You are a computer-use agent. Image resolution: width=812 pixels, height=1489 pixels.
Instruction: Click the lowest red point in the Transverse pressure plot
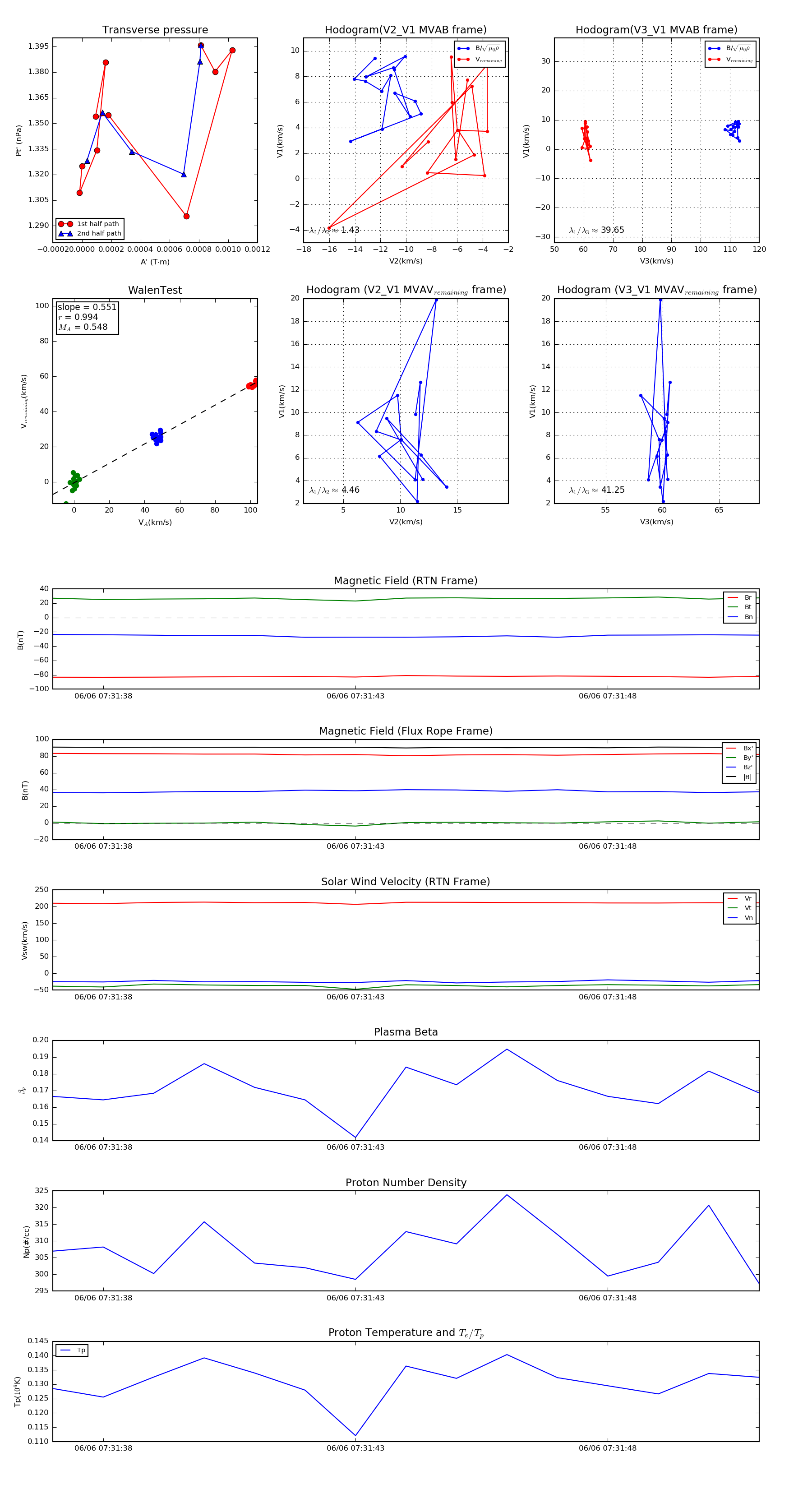pyautogui.click(x=186, y=216)
